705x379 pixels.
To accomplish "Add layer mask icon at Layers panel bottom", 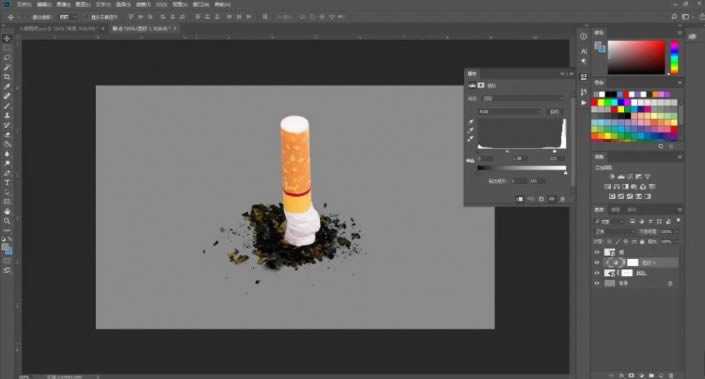I will pos(631,375).
